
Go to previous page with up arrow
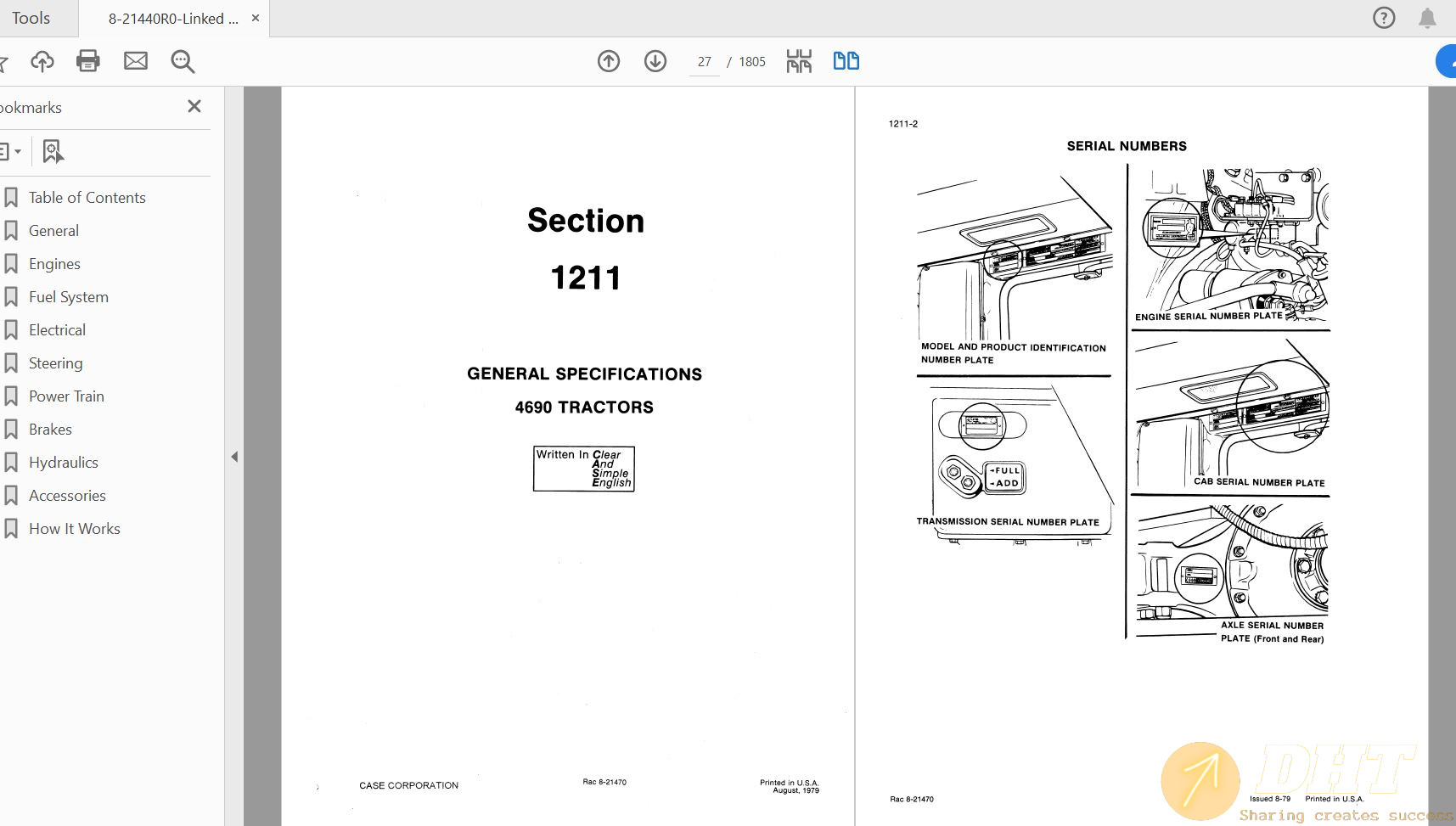click(x=608, y=61)
